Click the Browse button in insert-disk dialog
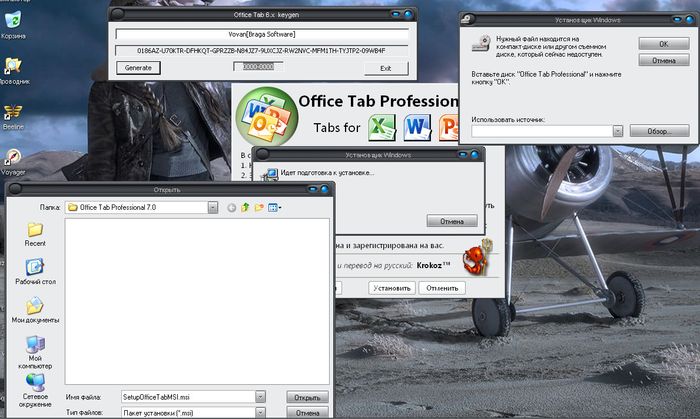The image size is (700, 419). point(659,131)
